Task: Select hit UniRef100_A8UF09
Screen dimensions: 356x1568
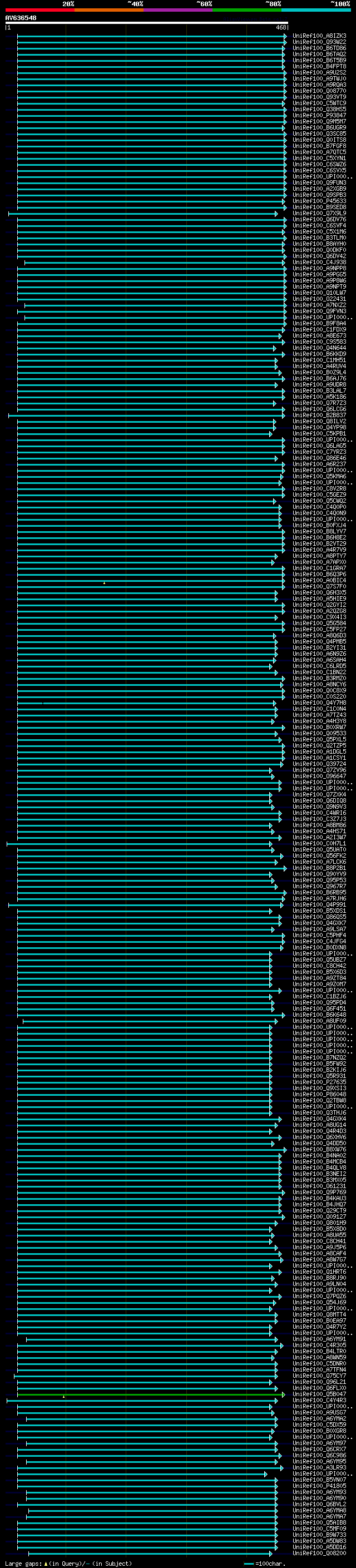Action: (319, 1021)
